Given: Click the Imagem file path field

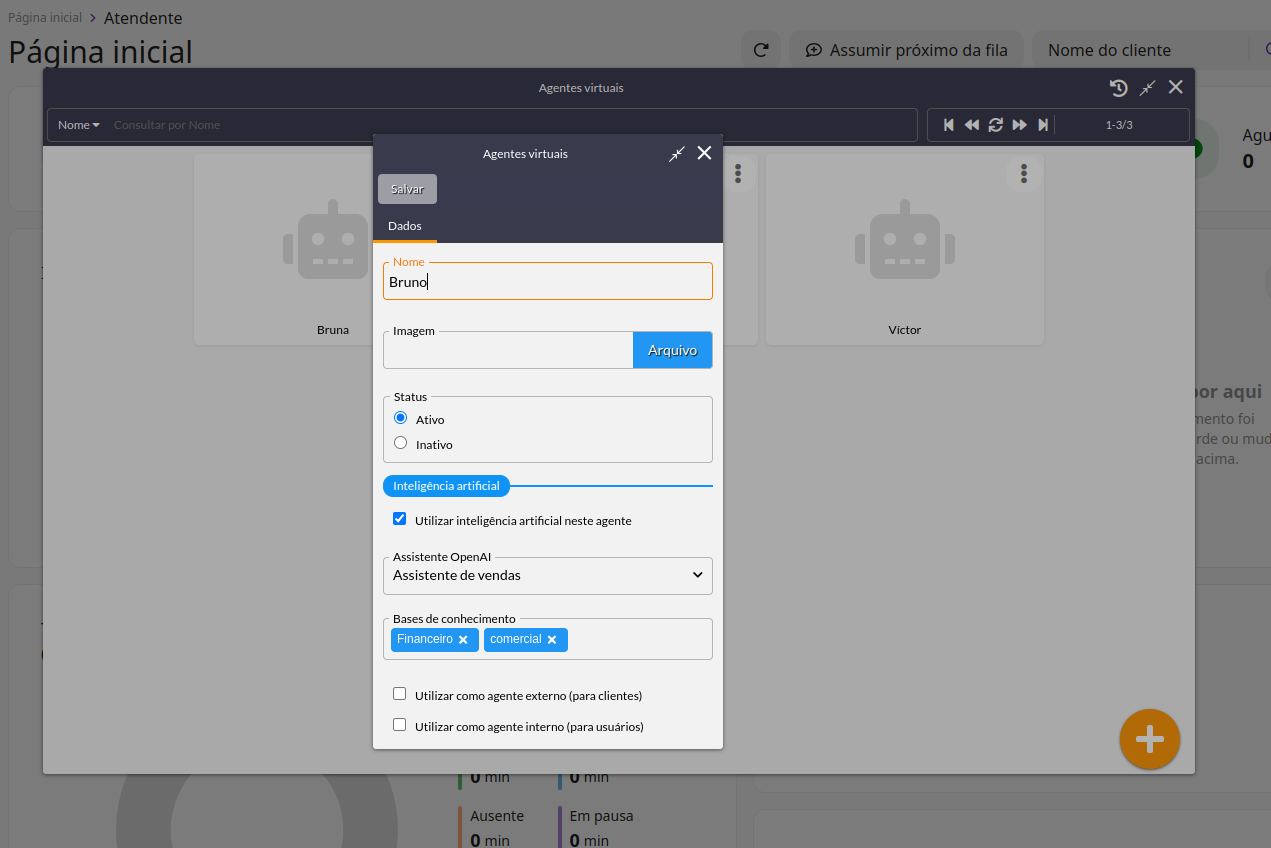Looking at the screenshot, I should pyautogui.click(x=508, y=350).
